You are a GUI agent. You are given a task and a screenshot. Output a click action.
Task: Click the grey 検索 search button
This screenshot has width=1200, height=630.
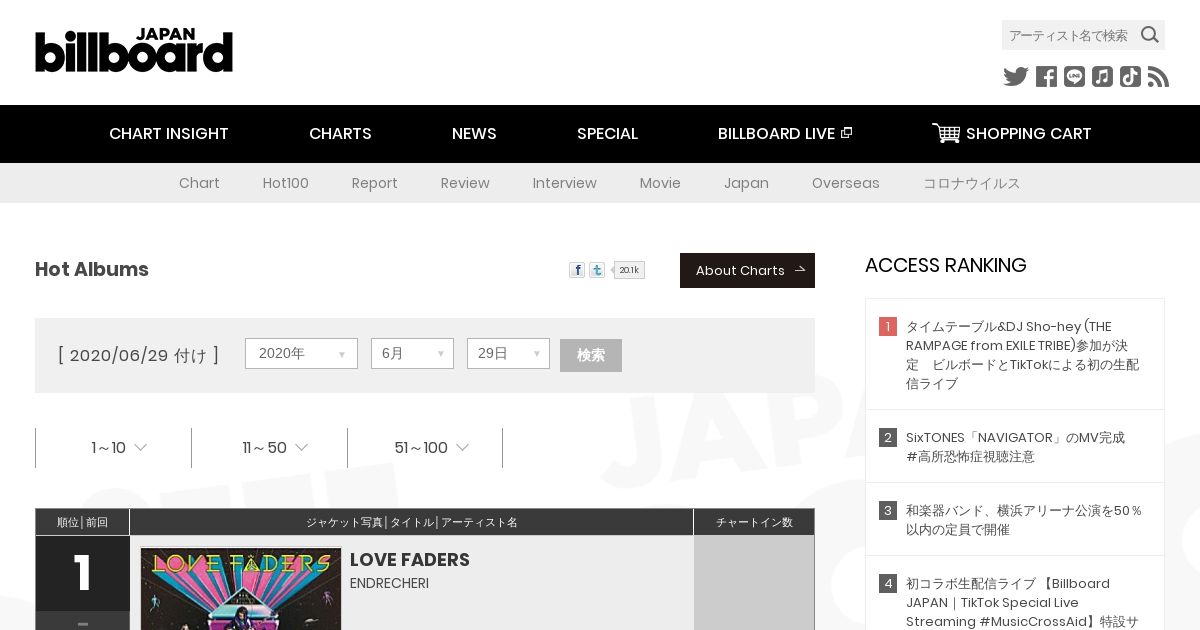(x=591, y=355)
